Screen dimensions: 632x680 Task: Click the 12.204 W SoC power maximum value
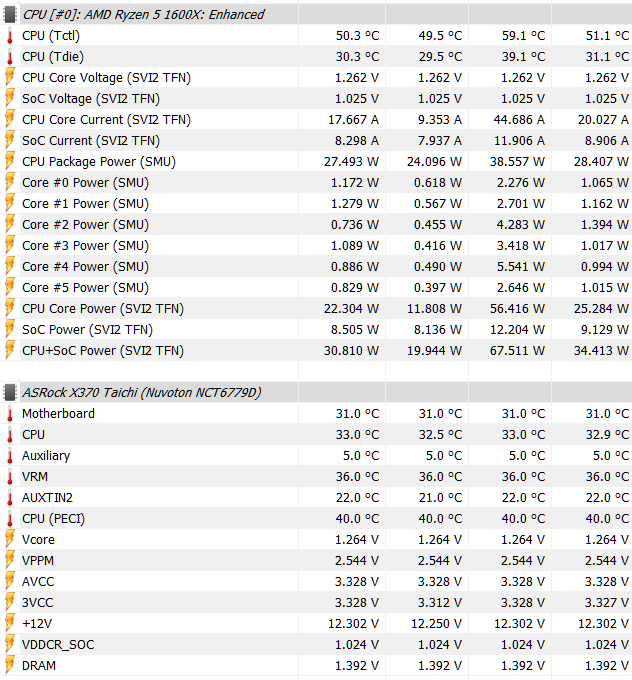[517, 330]
